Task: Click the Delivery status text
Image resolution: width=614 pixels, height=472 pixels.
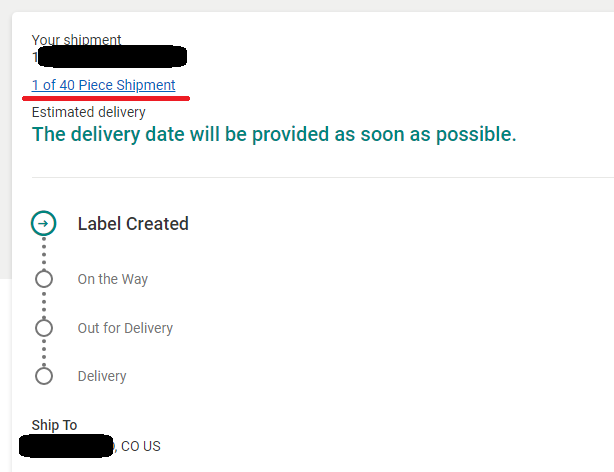Action: [102, 376]
